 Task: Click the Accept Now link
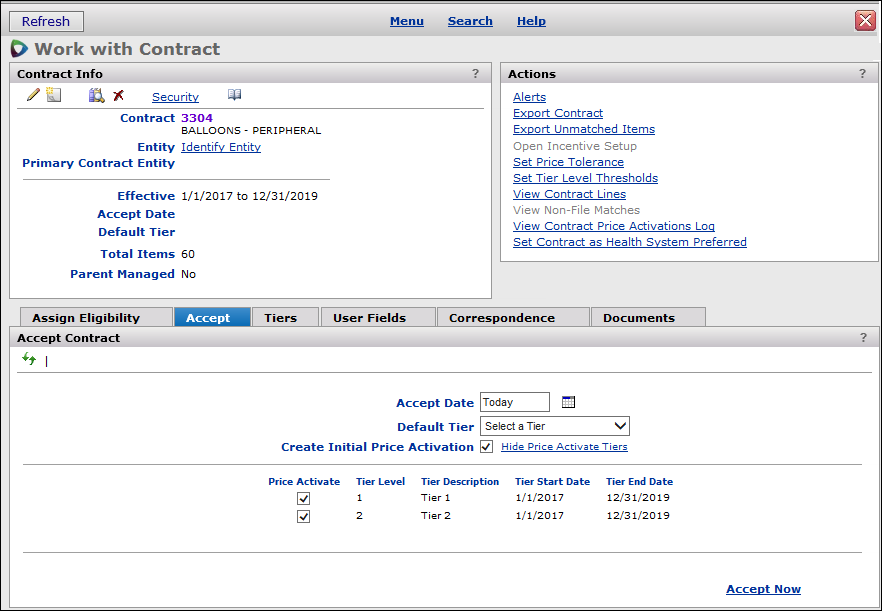(763, 589)
